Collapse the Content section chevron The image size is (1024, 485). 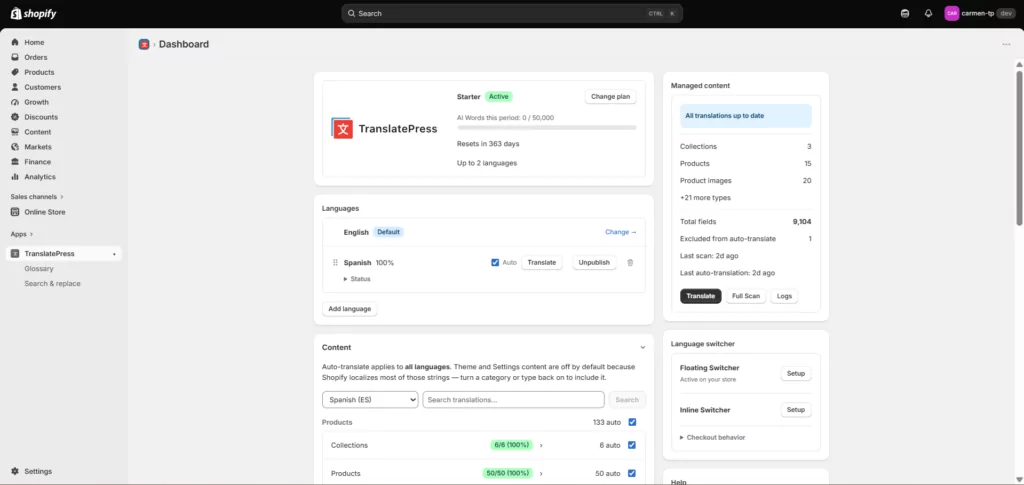coord(643,348)
